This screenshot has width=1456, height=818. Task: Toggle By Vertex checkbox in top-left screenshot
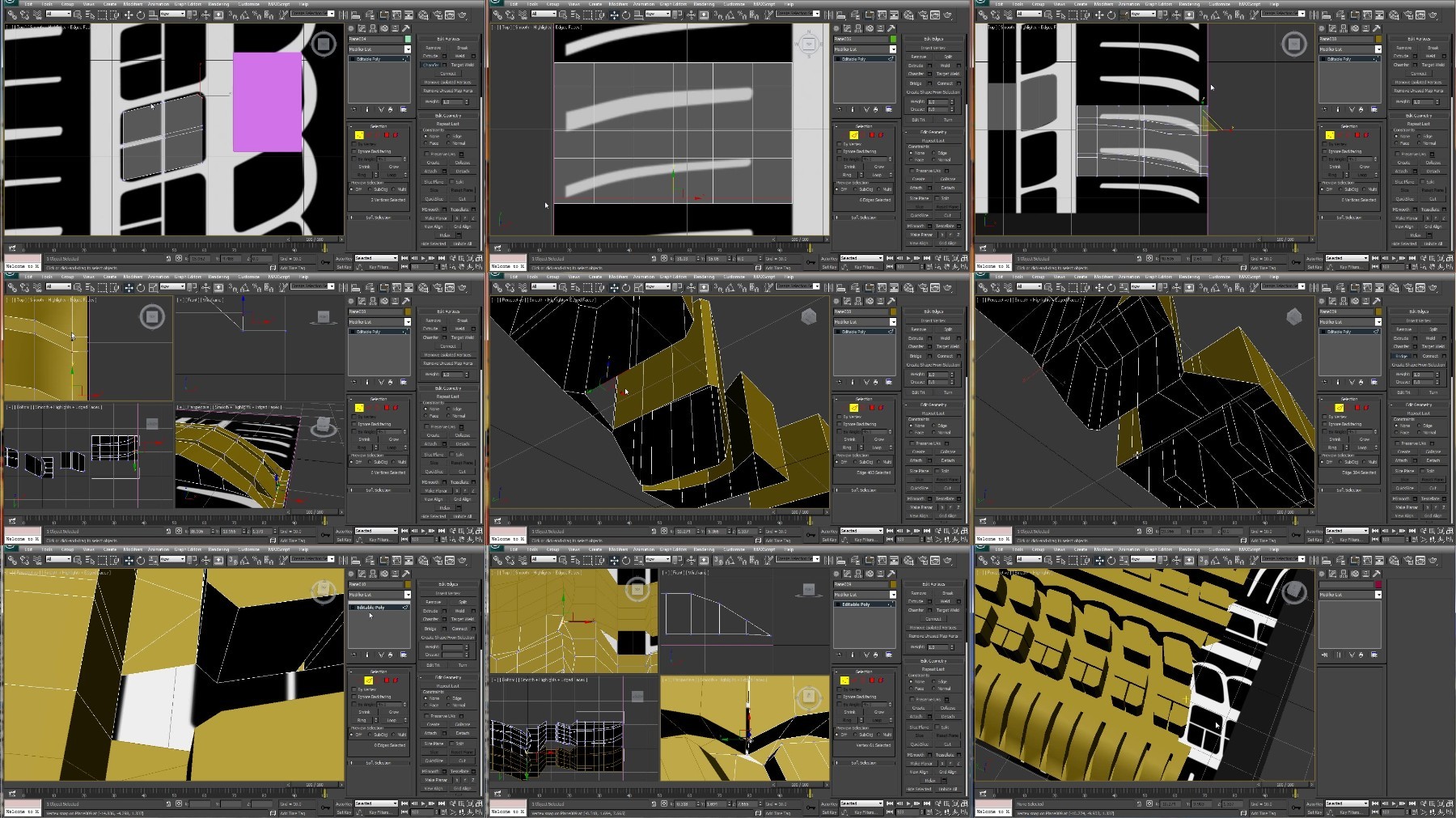pos(353,144)
